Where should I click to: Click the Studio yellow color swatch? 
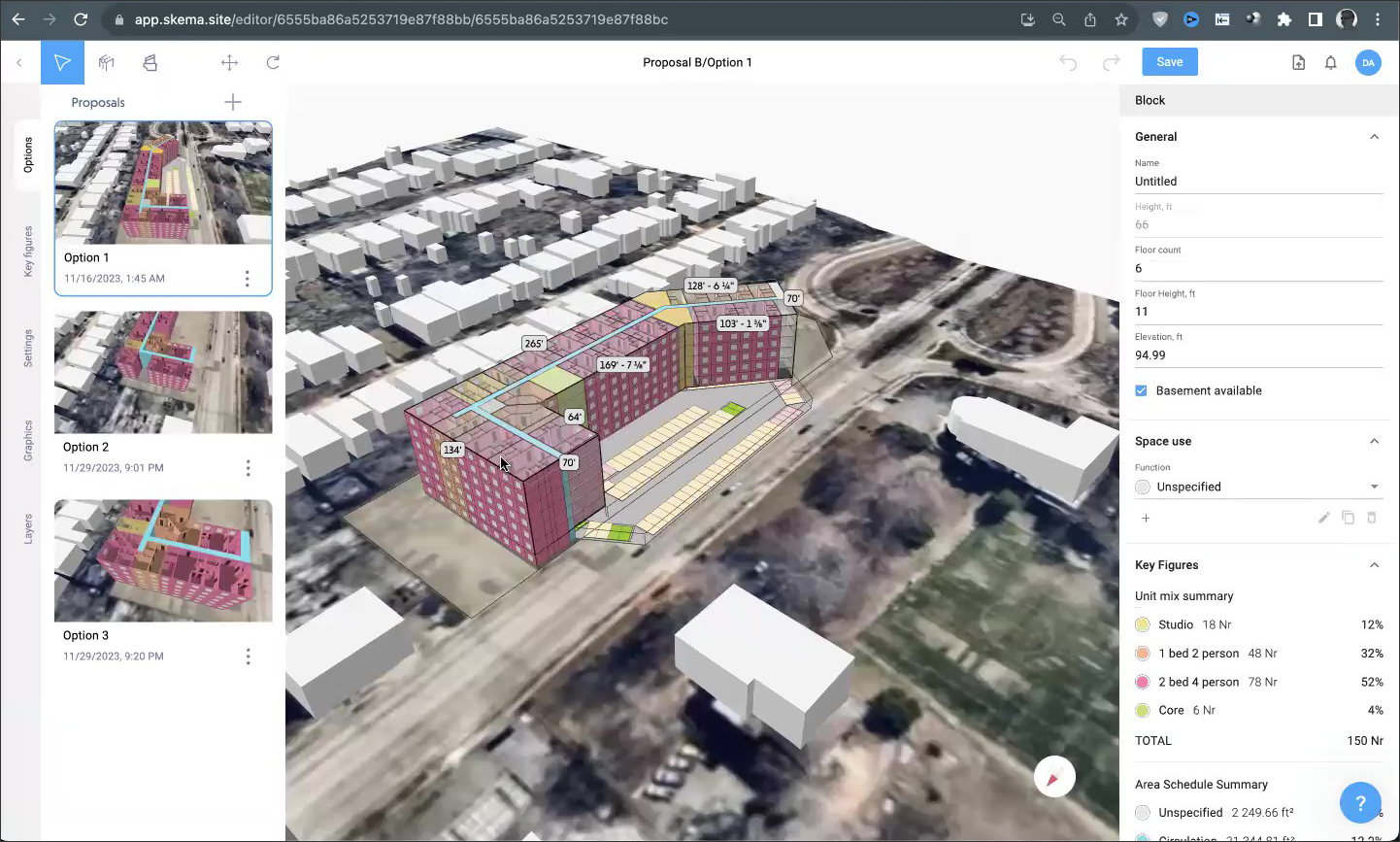click(x=1143, y=624)
